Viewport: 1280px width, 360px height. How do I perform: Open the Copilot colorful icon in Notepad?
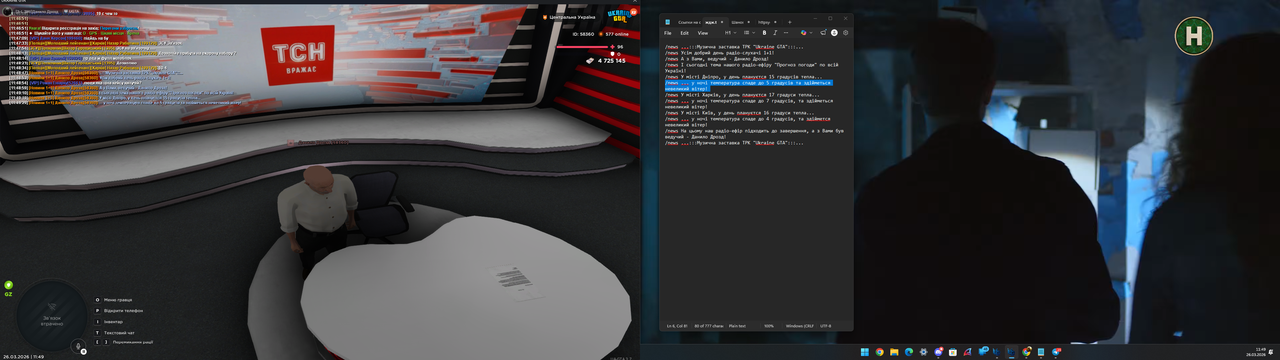[x=803, y=33]
